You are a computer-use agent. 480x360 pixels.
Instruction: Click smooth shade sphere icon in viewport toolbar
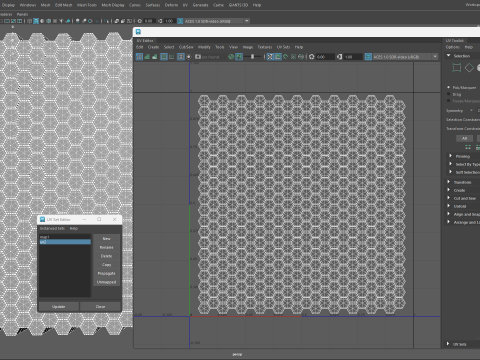[42, 21]
